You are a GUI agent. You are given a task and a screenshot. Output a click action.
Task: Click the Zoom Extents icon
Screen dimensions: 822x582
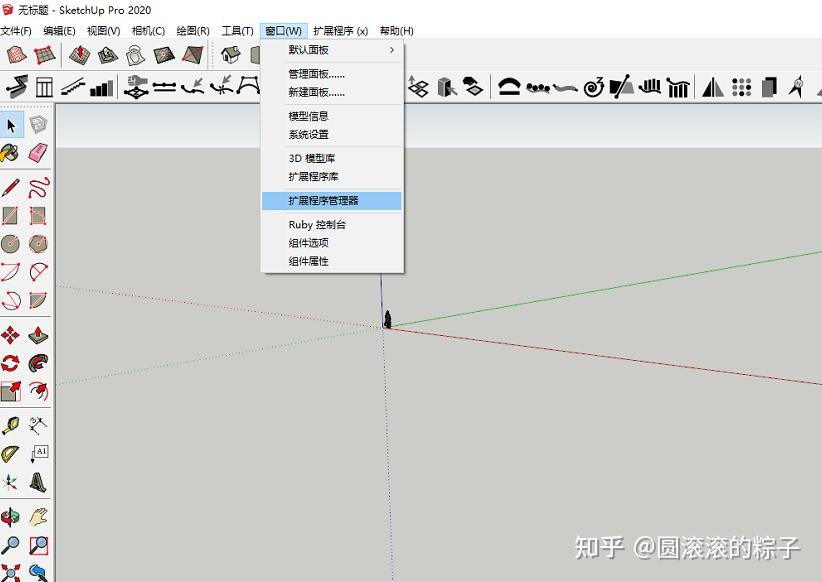click(12, 572)
